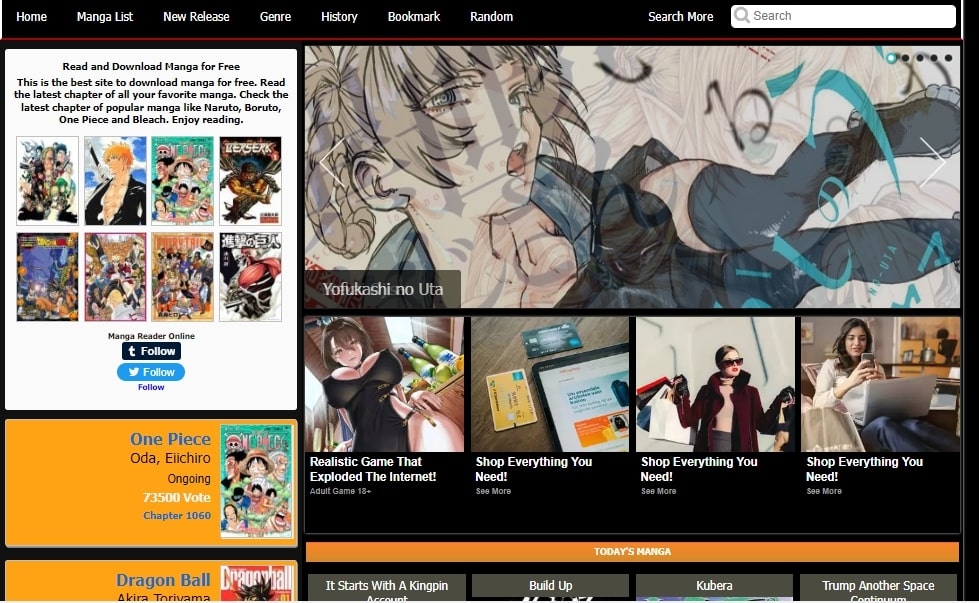Viewport: 979px width, 603px height.
Task: Open the Genre menu
Action: click(275, 17)
